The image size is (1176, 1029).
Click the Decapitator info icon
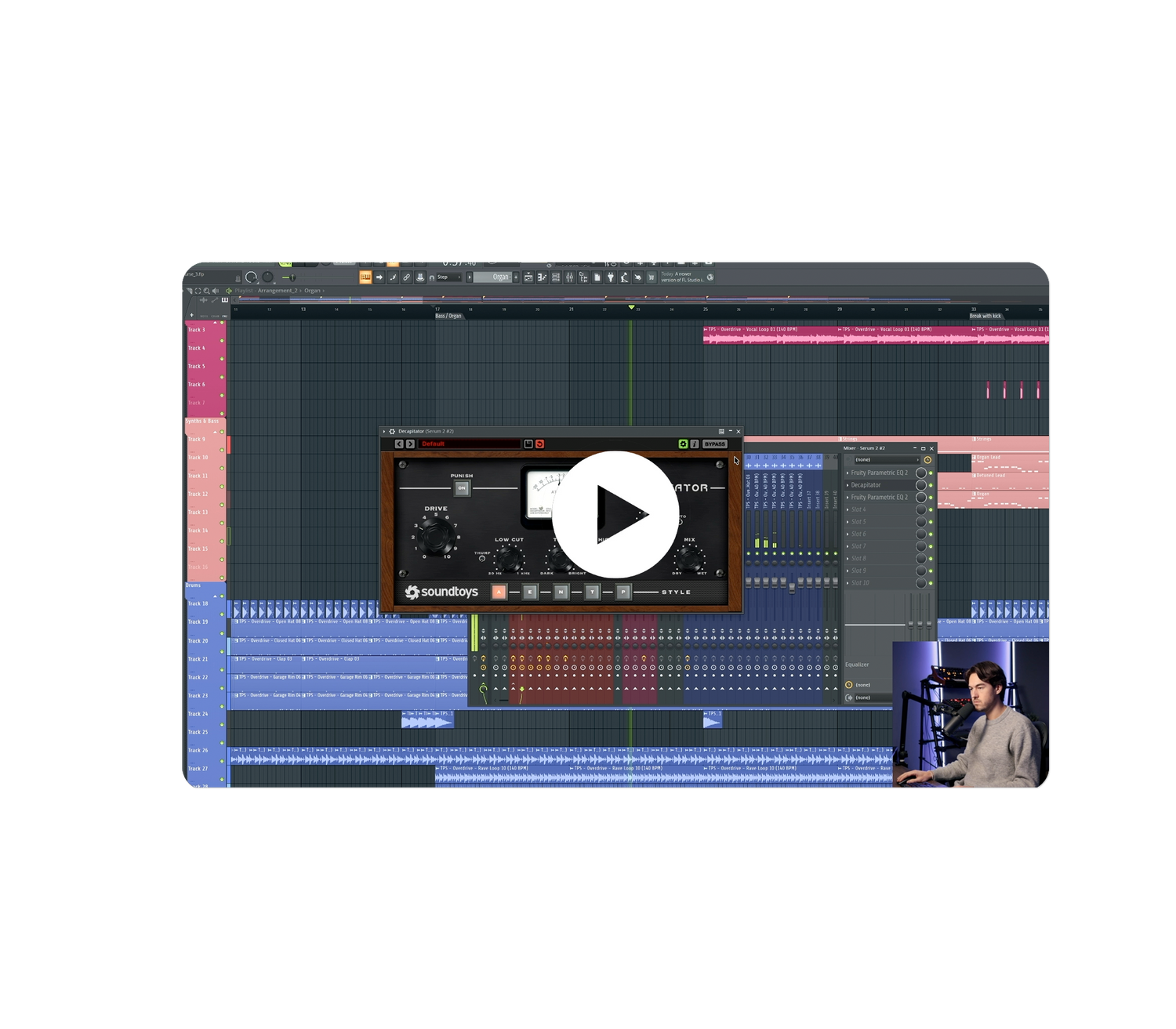694,444
